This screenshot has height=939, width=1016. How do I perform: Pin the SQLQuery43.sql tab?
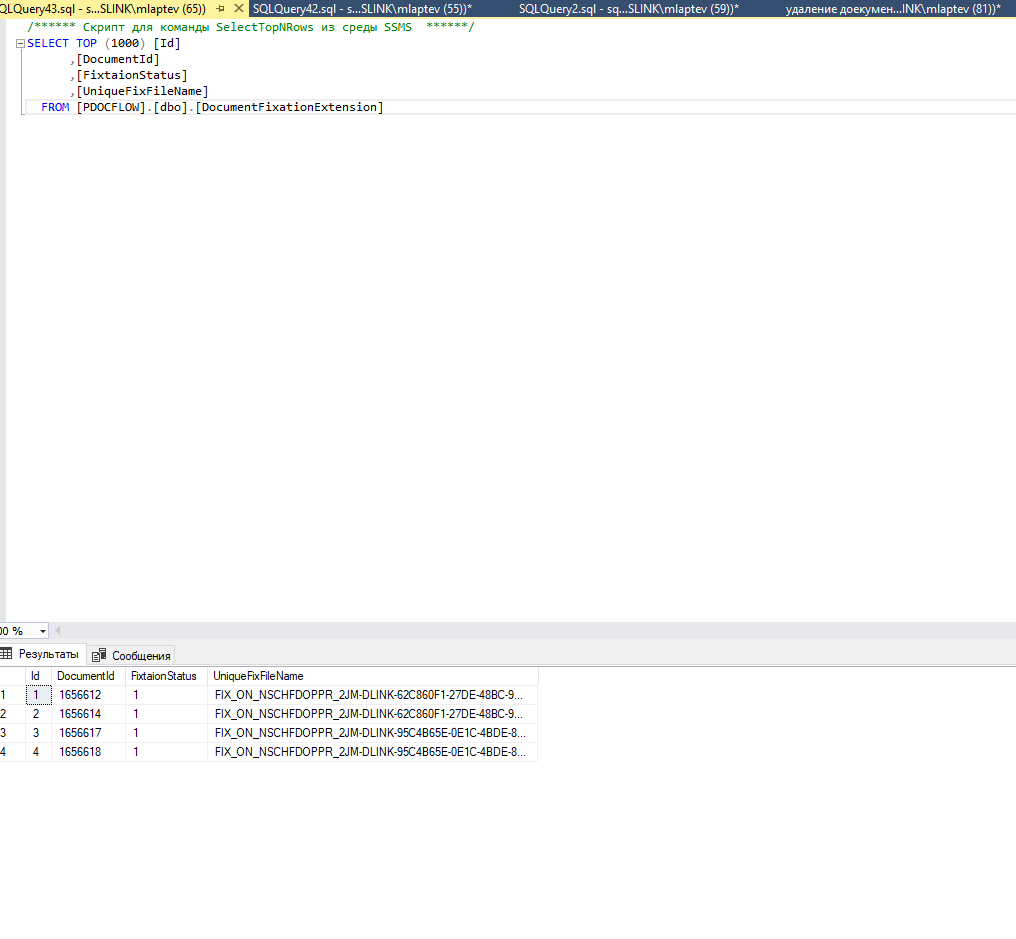pos(221,9)
